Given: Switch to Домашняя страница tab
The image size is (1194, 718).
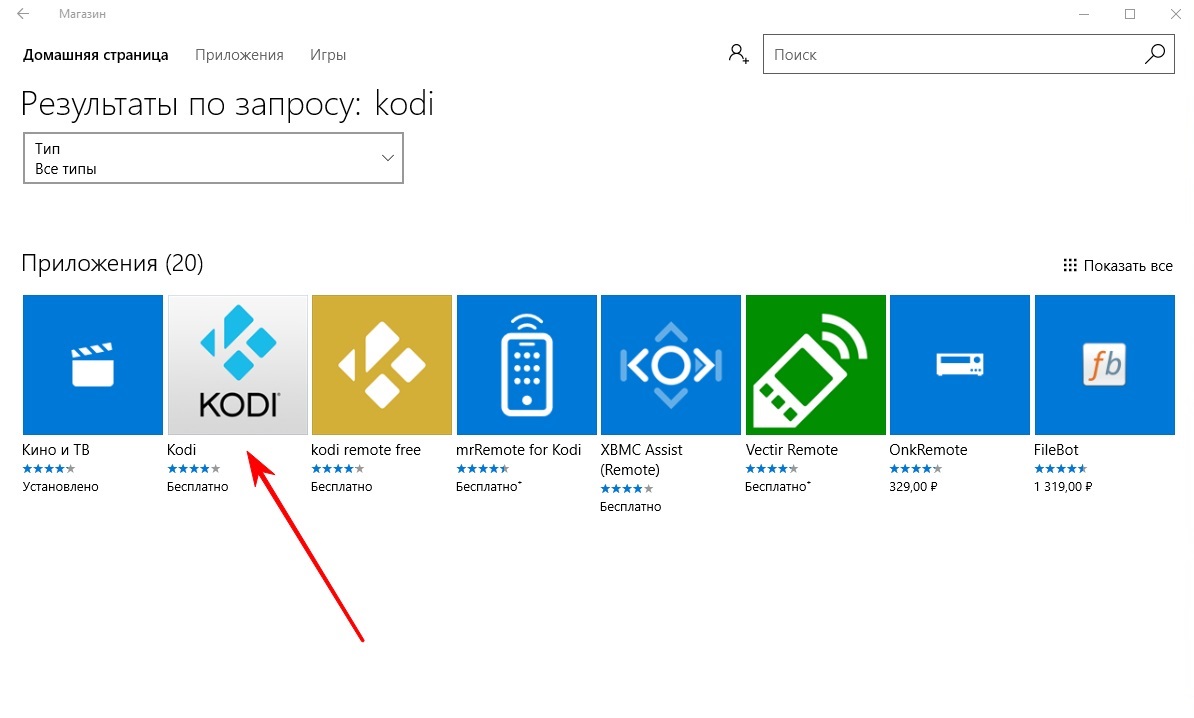Looking at the screenshot, I should tap(95, 55).
